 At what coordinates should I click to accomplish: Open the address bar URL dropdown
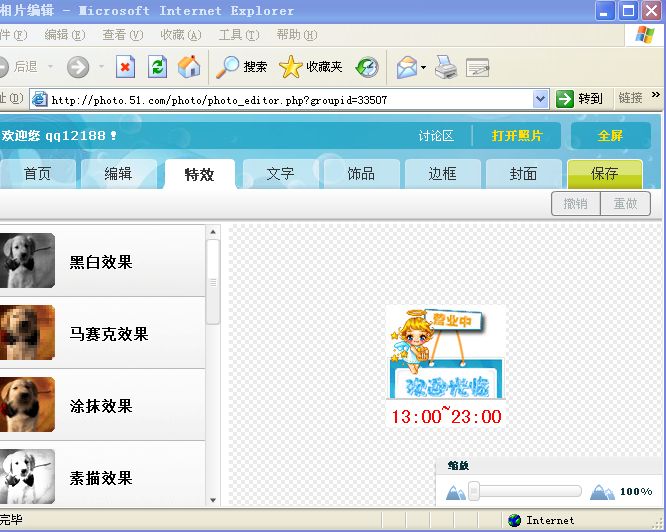click(540, 99)
